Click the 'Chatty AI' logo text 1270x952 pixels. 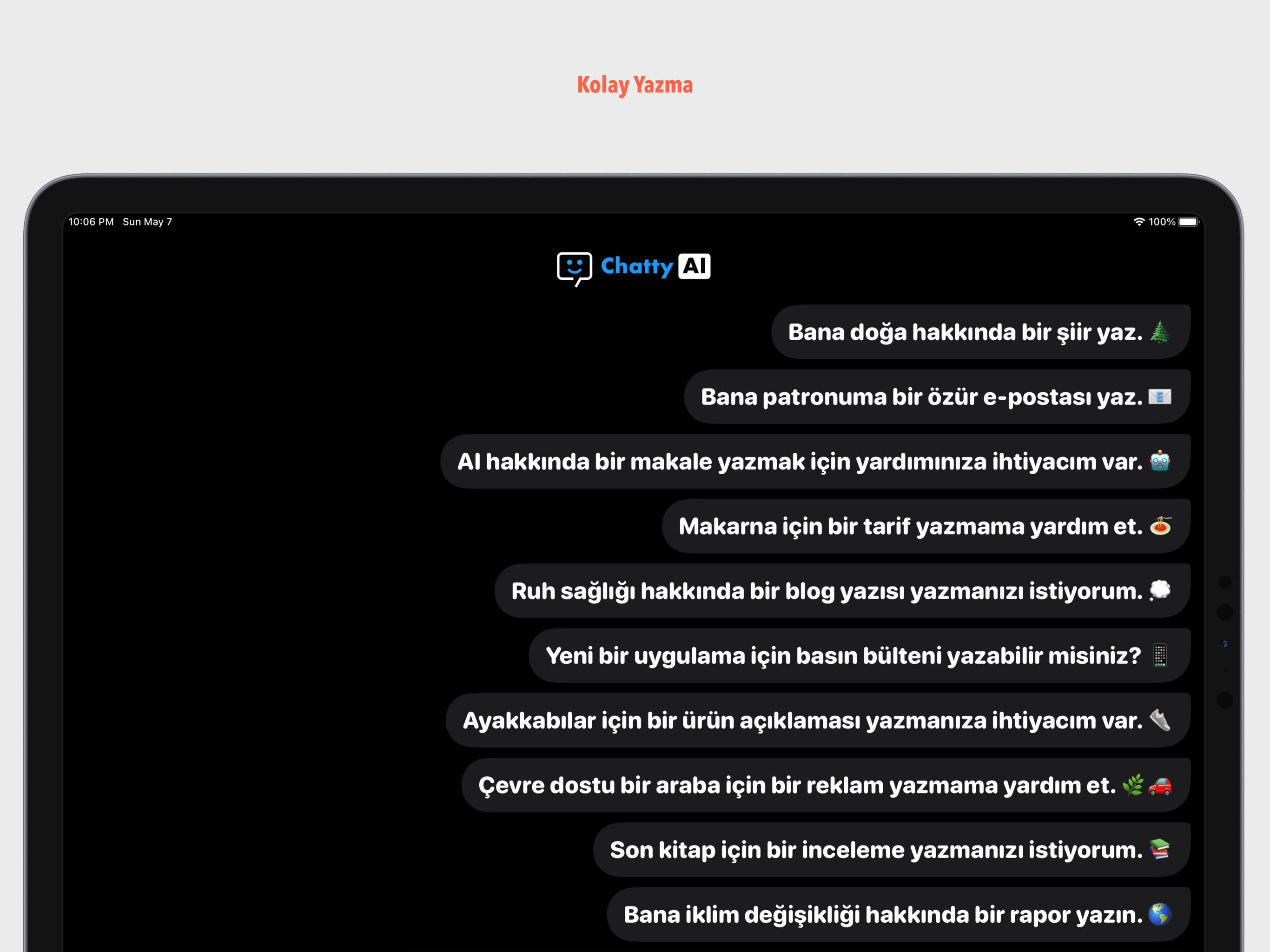click(x=655, y=266)
